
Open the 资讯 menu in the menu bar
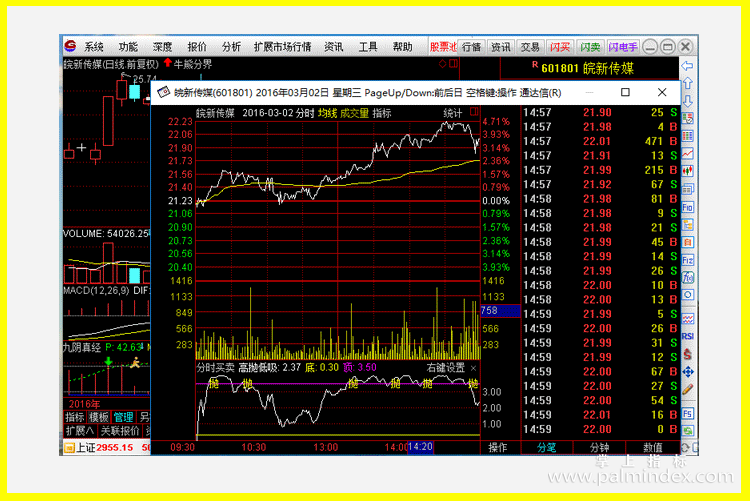pos(334,46)
